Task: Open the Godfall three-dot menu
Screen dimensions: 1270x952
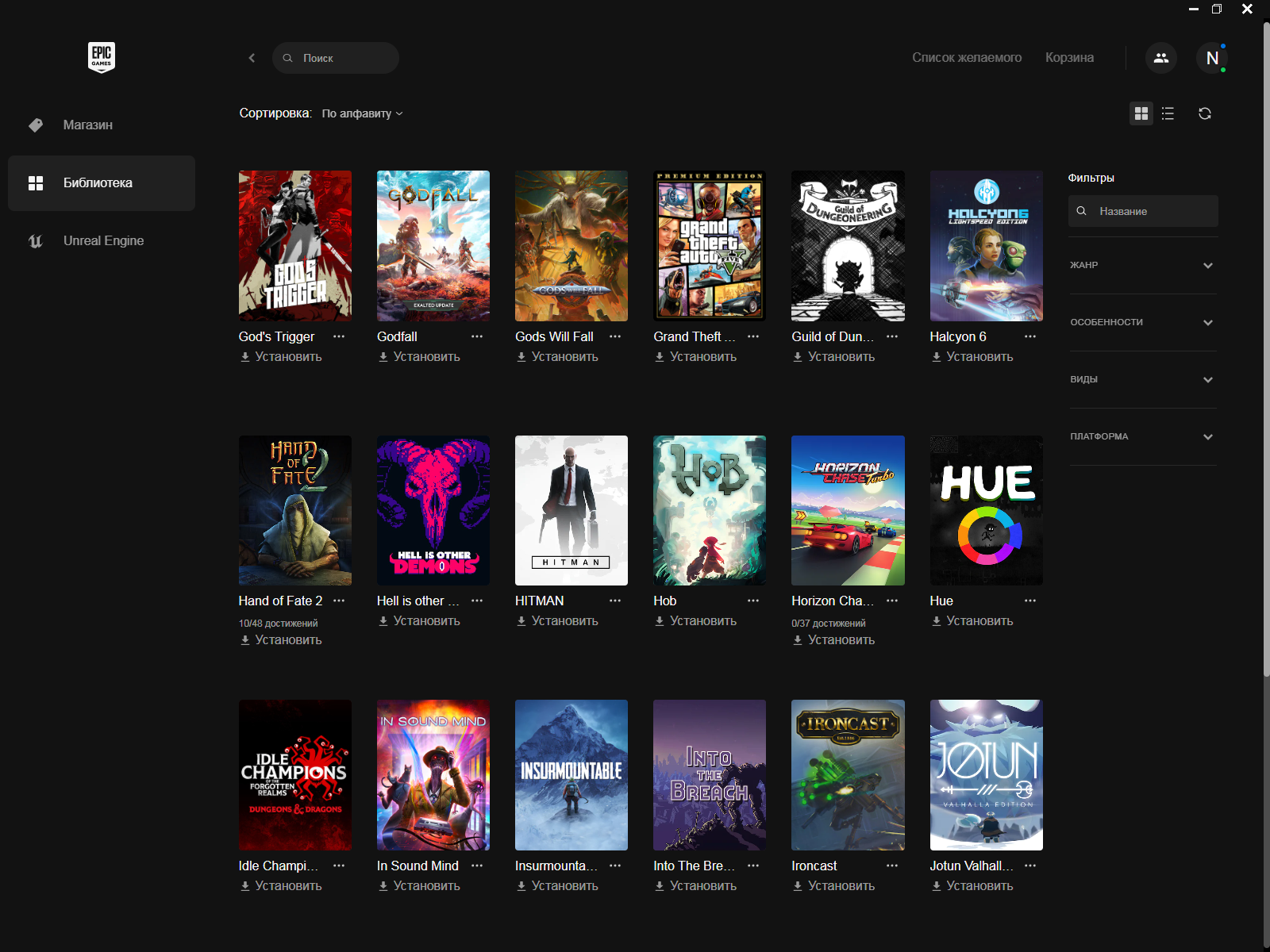Action: (477, 336)
